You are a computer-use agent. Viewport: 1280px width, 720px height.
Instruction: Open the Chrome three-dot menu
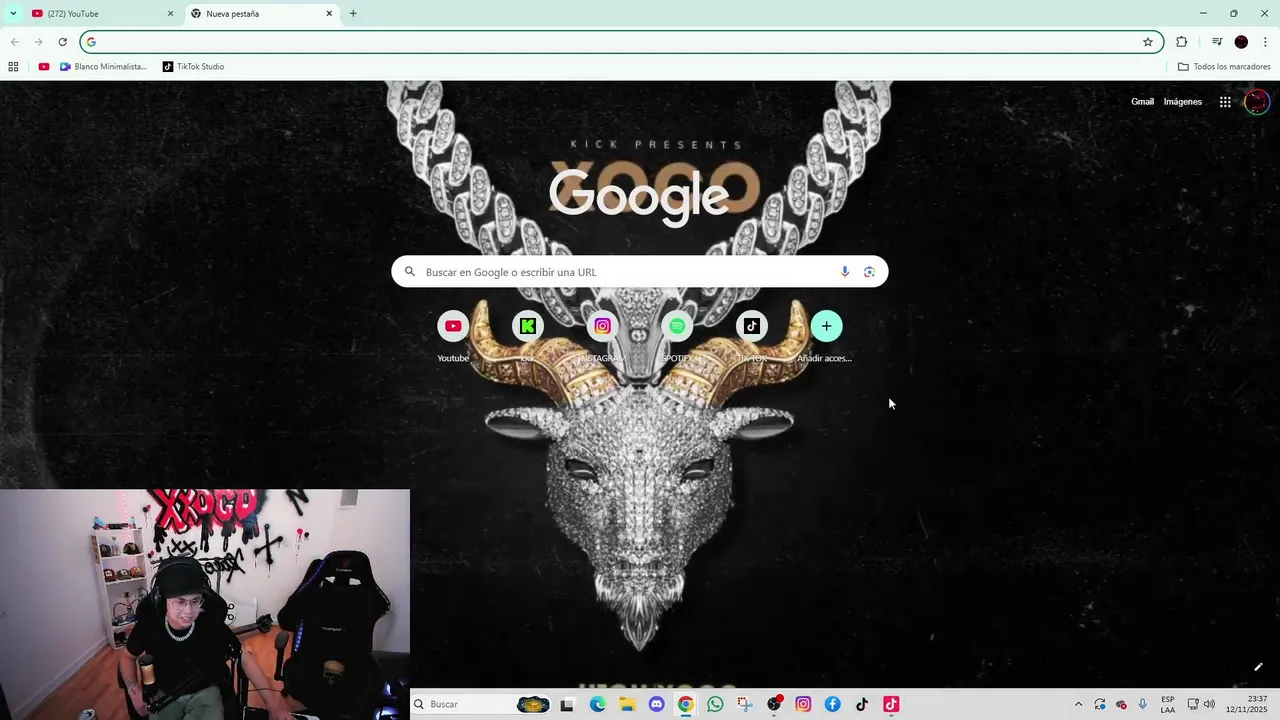1265,42
